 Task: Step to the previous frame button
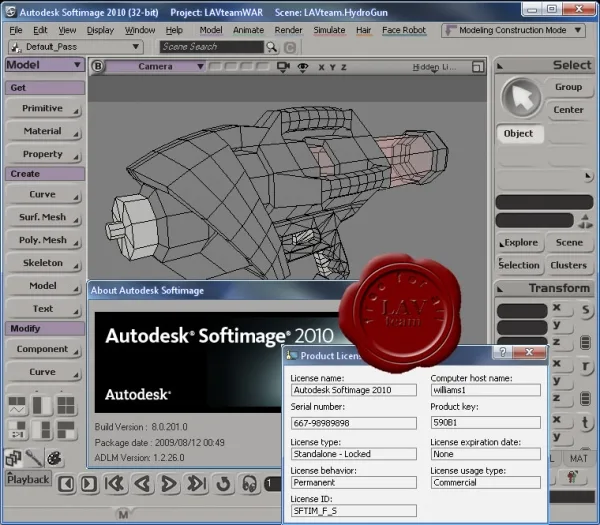pyautogui.click(x=67, y=484)
